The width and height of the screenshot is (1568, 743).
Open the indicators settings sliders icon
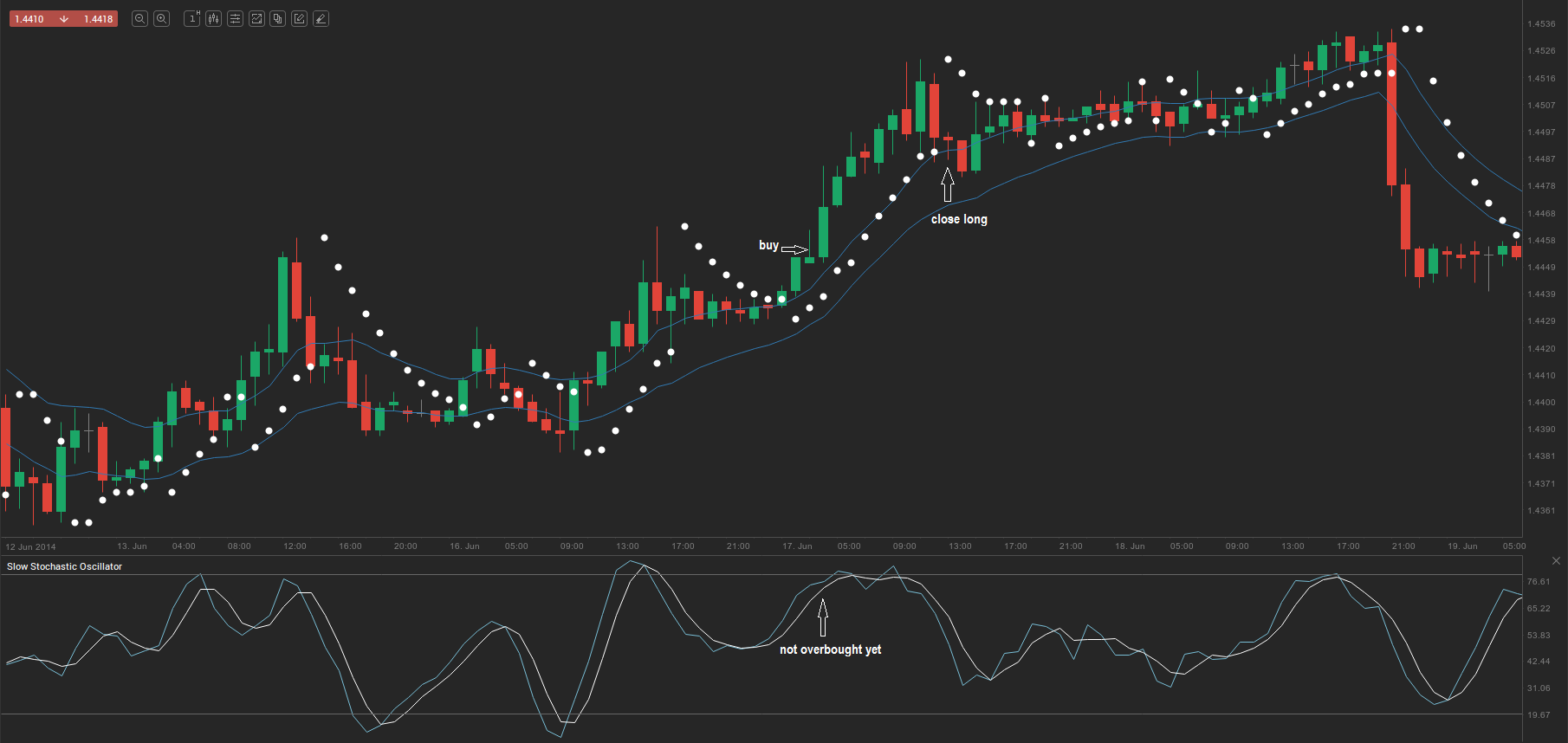(x=235, y=19)
